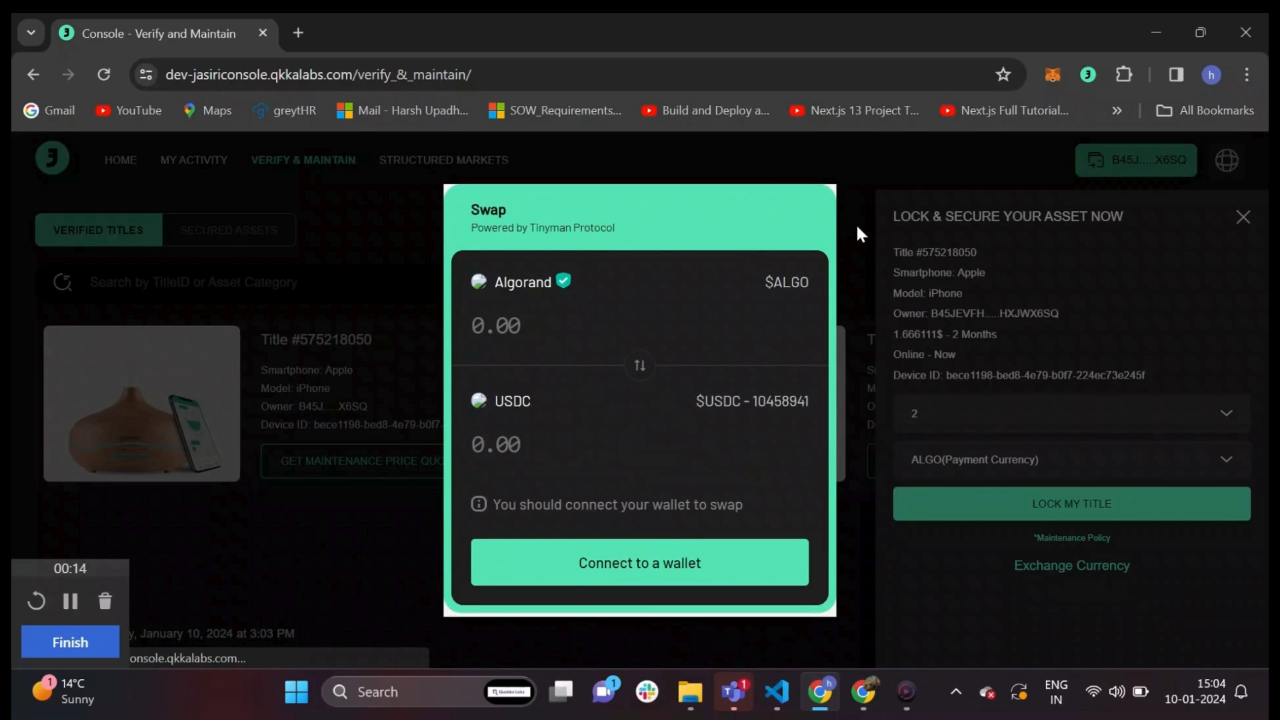1280x720 pixels.
Task: Open a new browser tab
Action: (298, 33)
